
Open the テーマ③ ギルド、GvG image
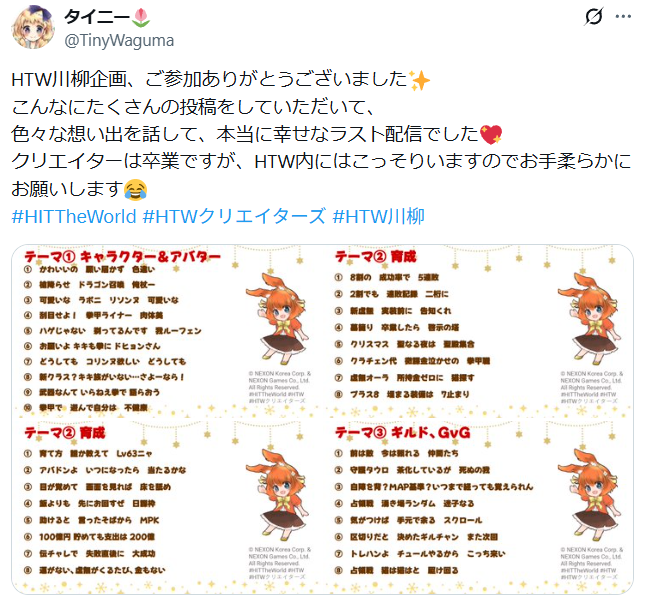(479, 506)
